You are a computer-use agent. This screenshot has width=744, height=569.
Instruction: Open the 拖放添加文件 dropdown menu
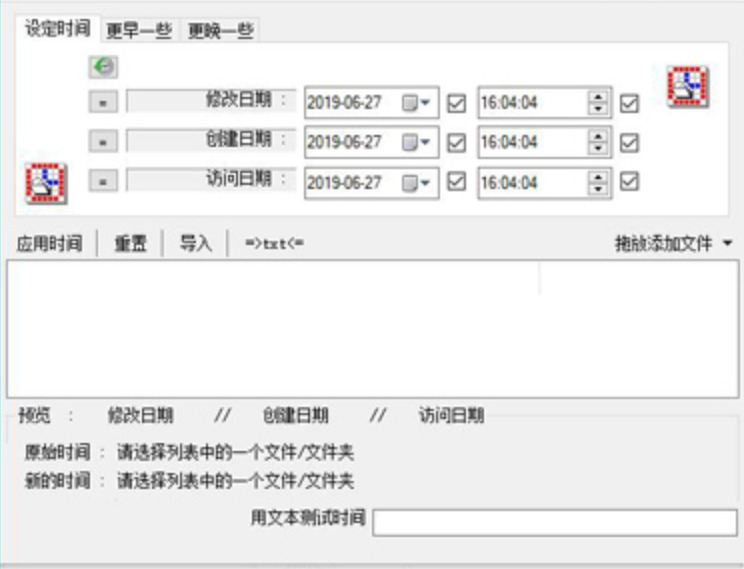click(x=674, y=244)
